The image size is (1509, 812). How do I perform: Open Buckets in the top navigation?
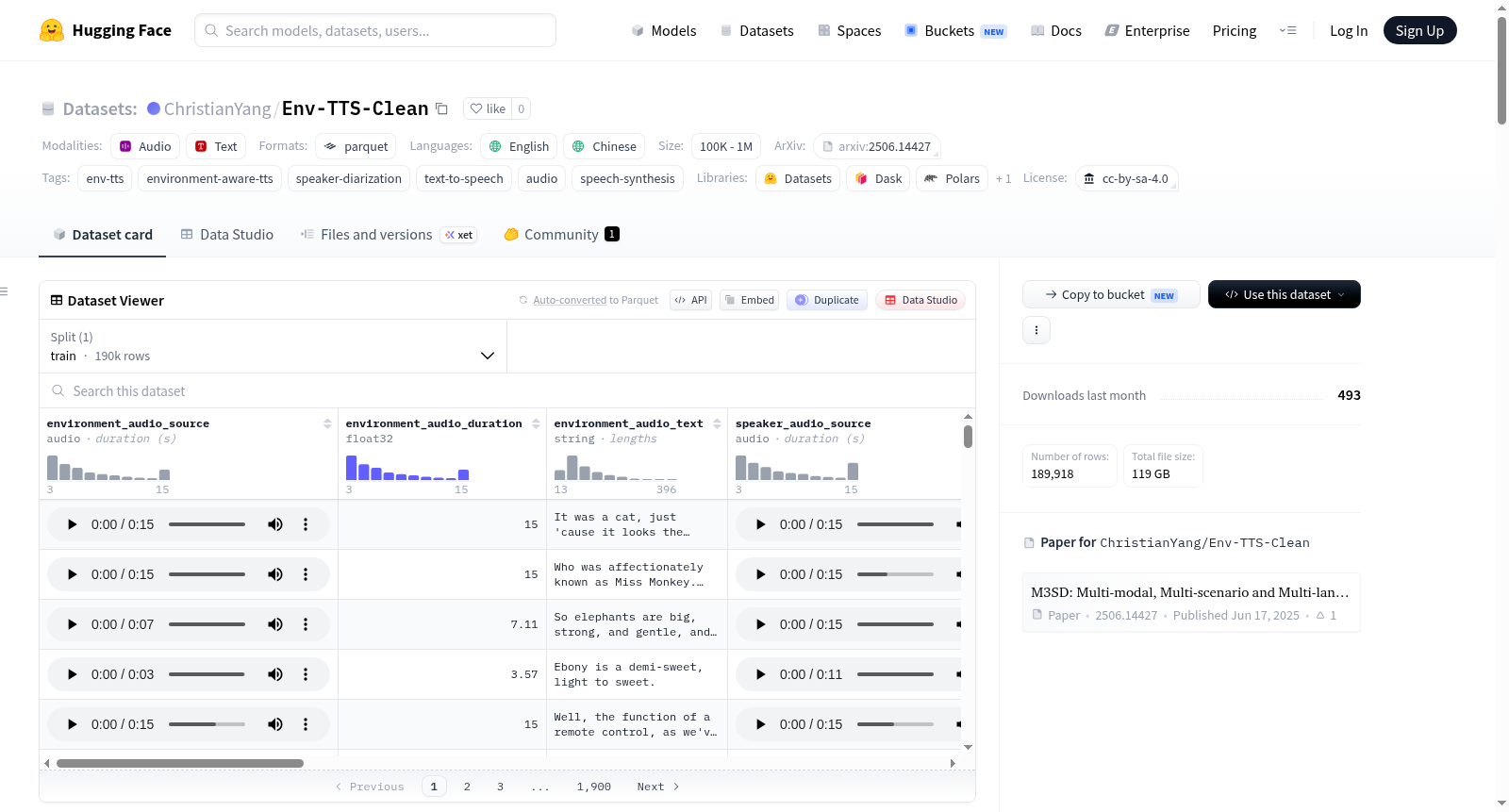tap(955, 30)
